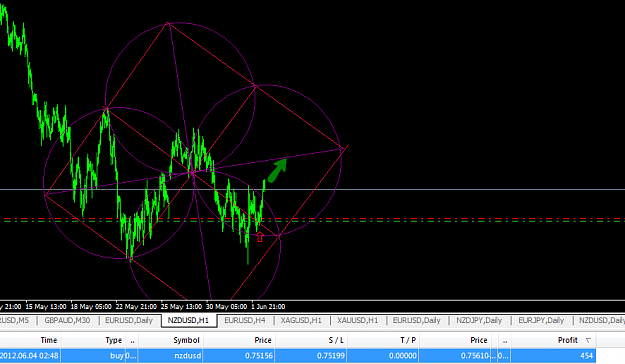Click the red buy arrow marker on chart

[x=260, y=237]
